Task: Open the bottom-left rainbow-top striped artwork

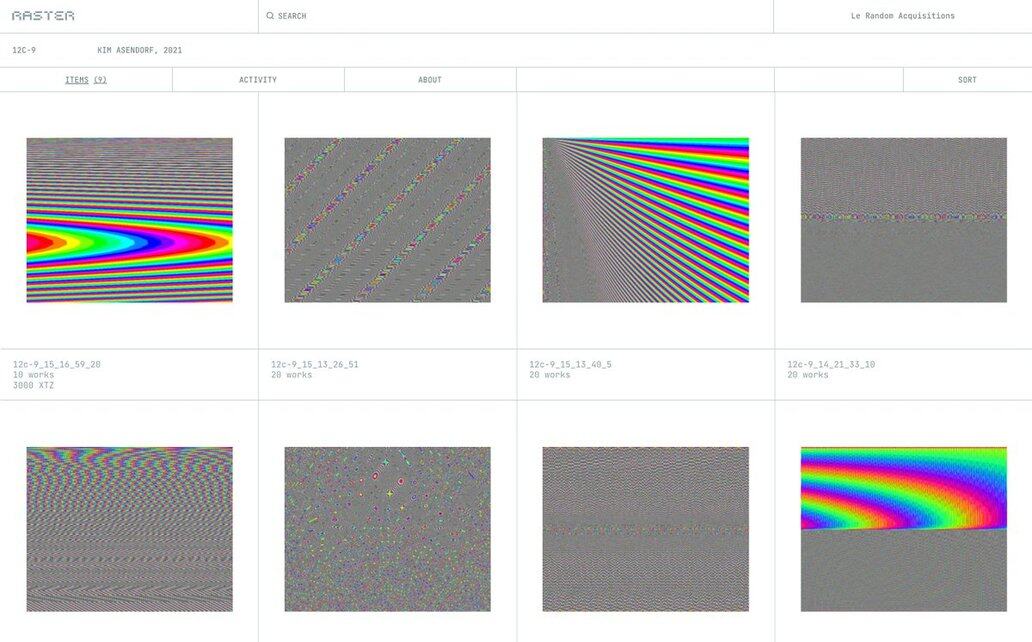Action: [129, 529]
